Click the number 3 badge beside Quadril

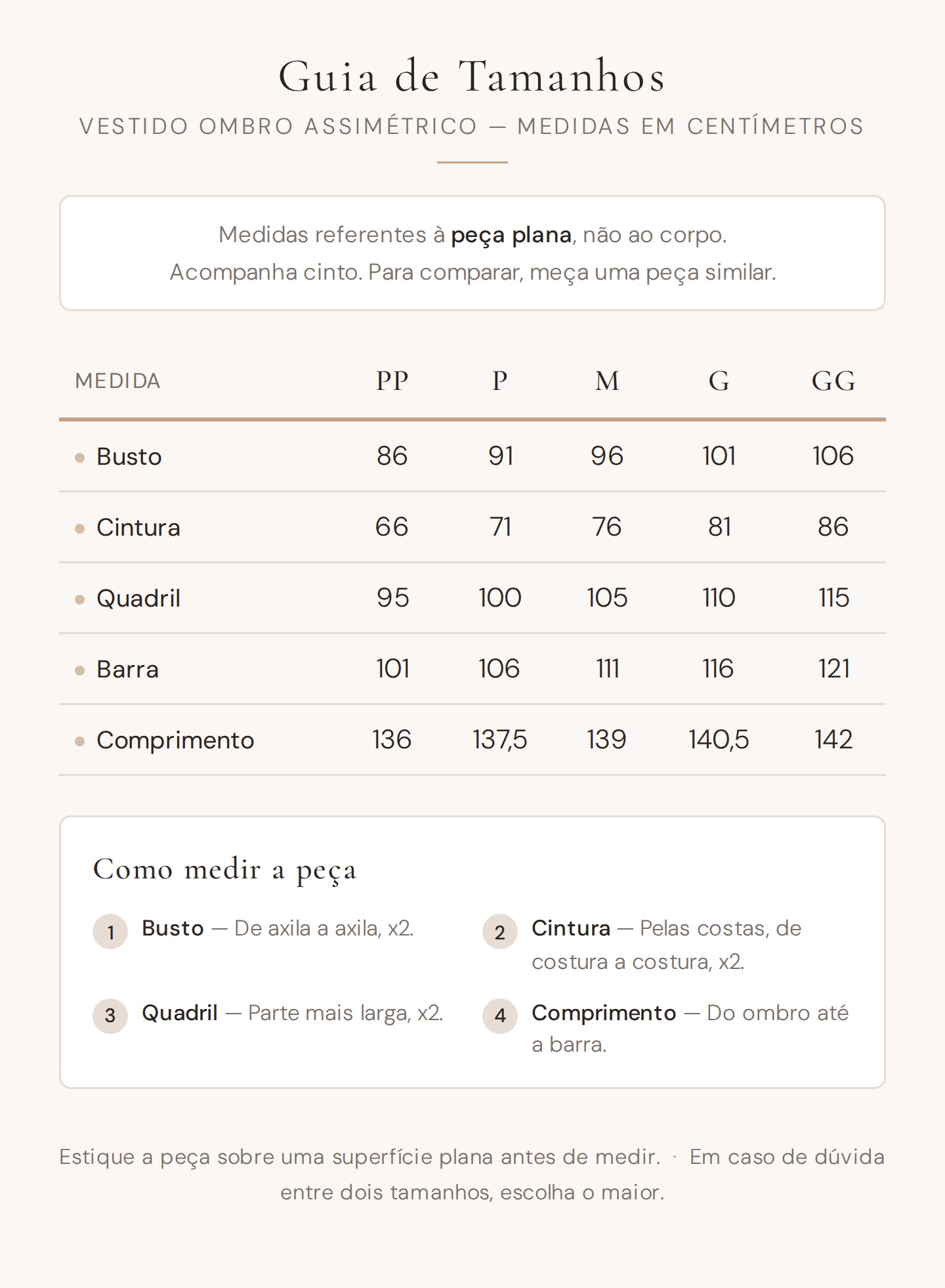pos(110,1016)
